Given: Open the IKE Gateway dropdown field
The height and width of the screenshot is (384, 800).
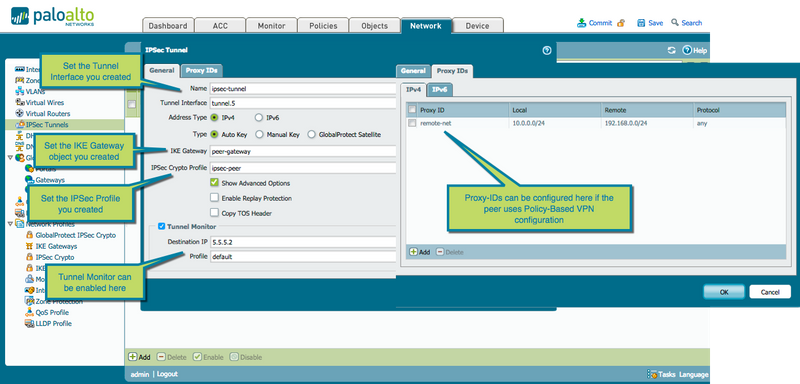Looking at the screenshot, I should (303, 151).
